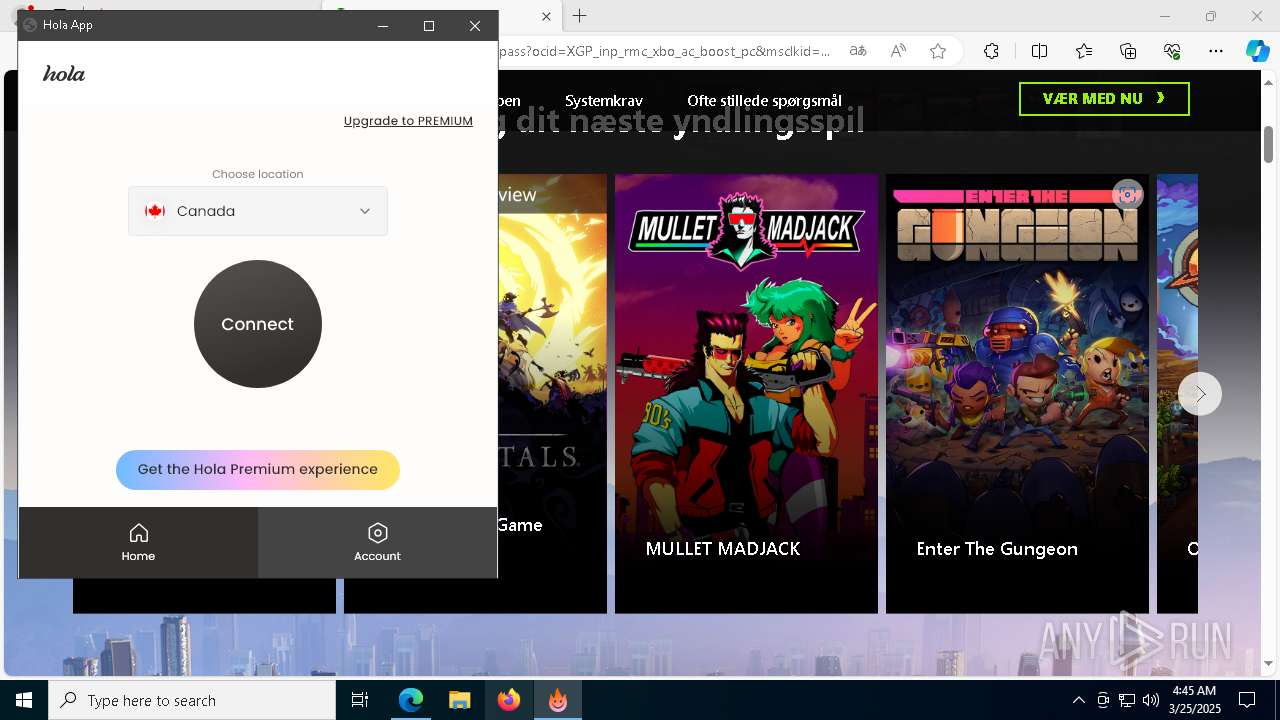Open the MULLET MADJACK game card
1280x720 pixels.
pyautogui.click(x=746, y=393)
